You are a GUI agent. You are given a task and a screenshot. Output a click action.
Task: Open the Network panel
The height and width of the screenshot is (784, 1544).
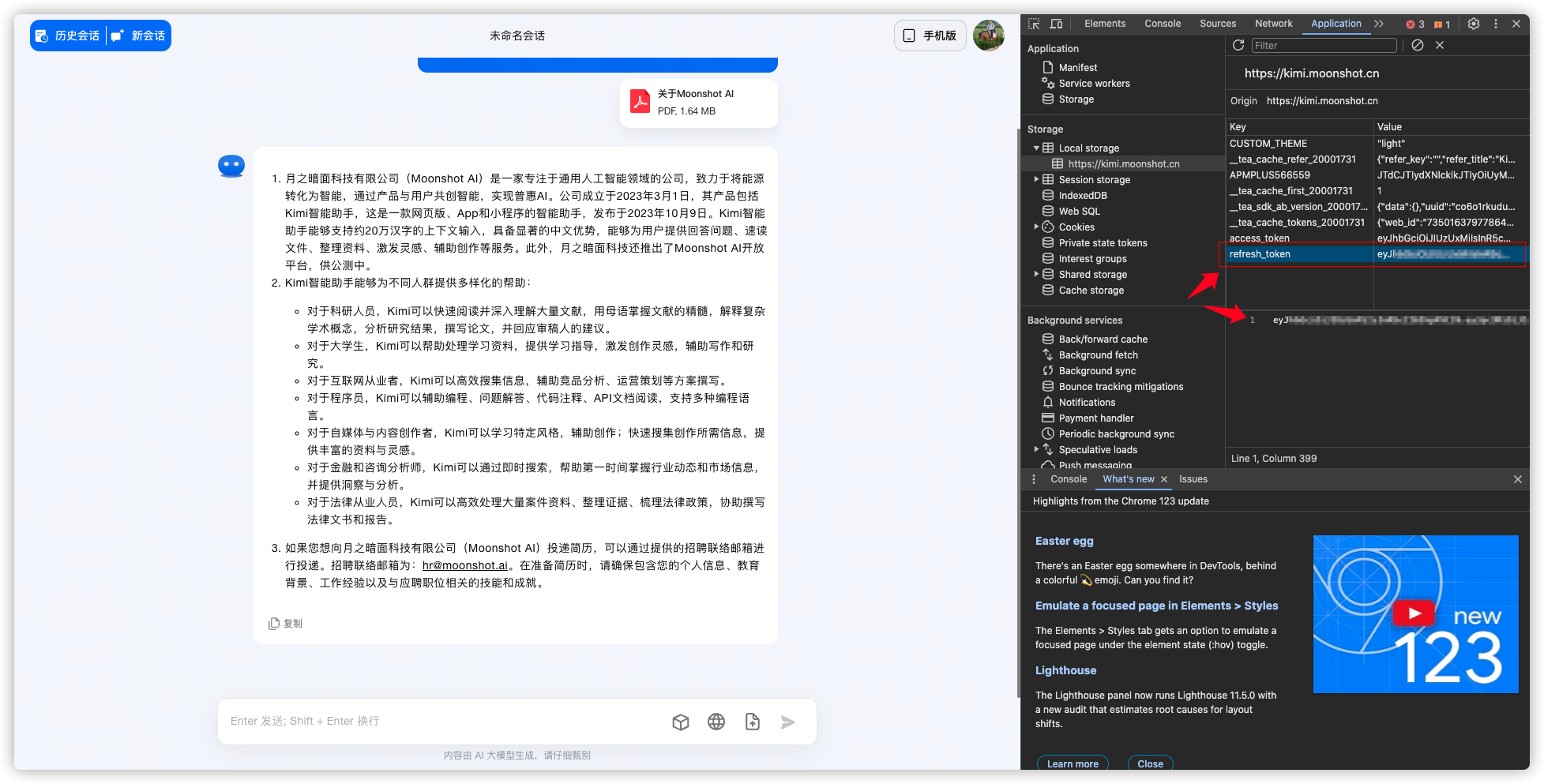1273,24
